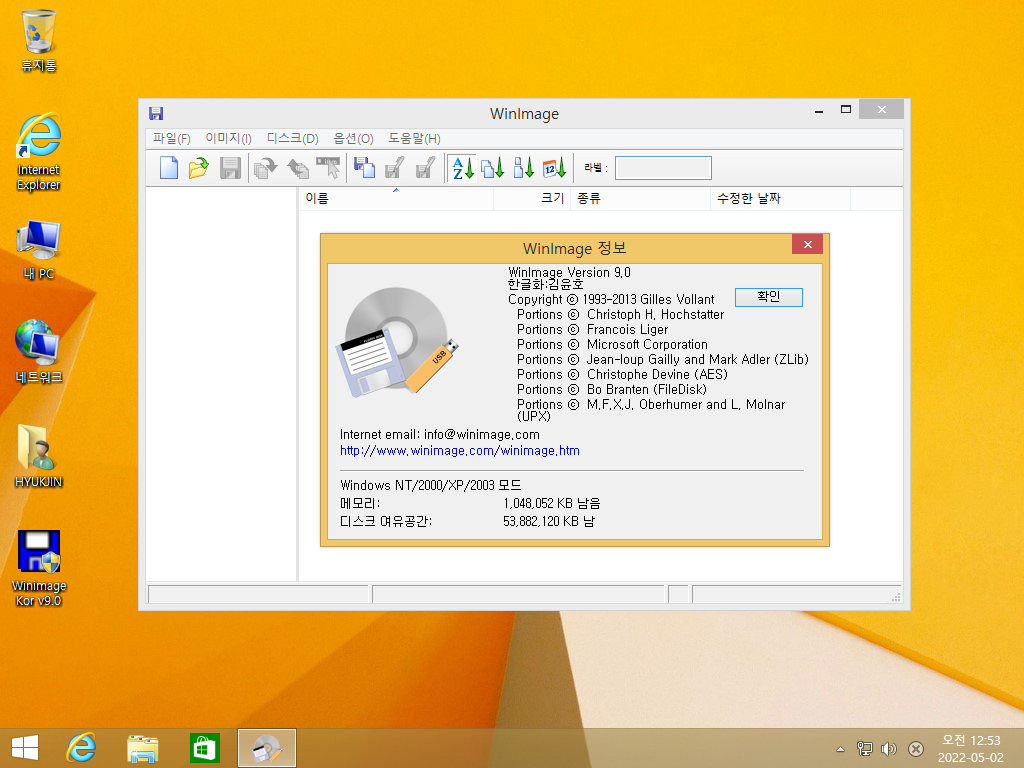Click the Write disk toolbar icon
This screenshot has width=1024, height=768.
[394, 168]
